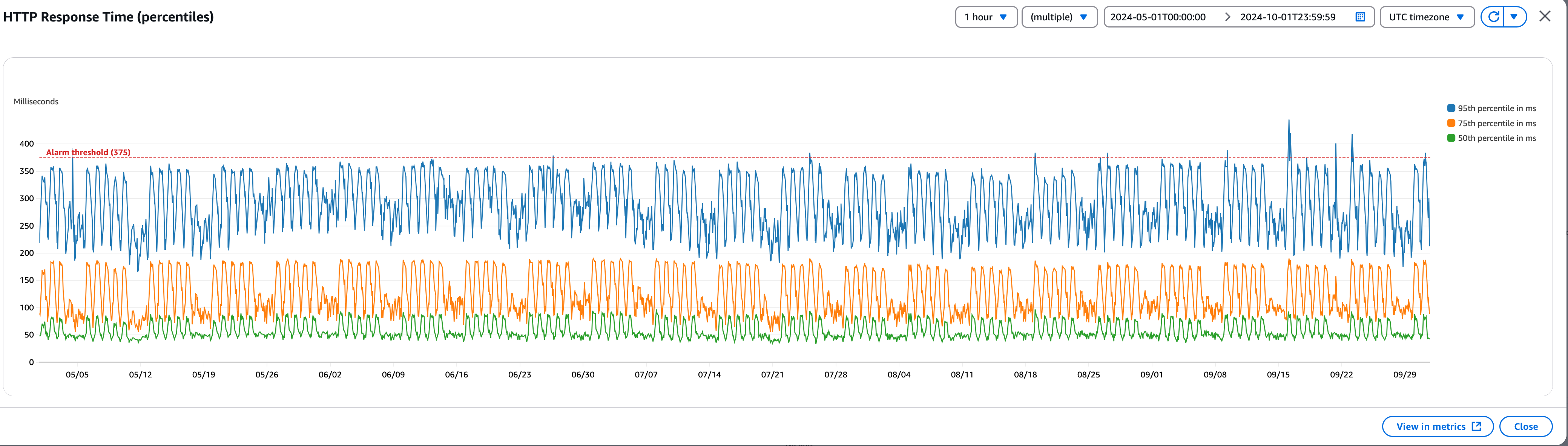Screen dimensions: 1568x446
Task: Toggle the 50th percentile in ms series label
Action: click(x=1497, y=138)
